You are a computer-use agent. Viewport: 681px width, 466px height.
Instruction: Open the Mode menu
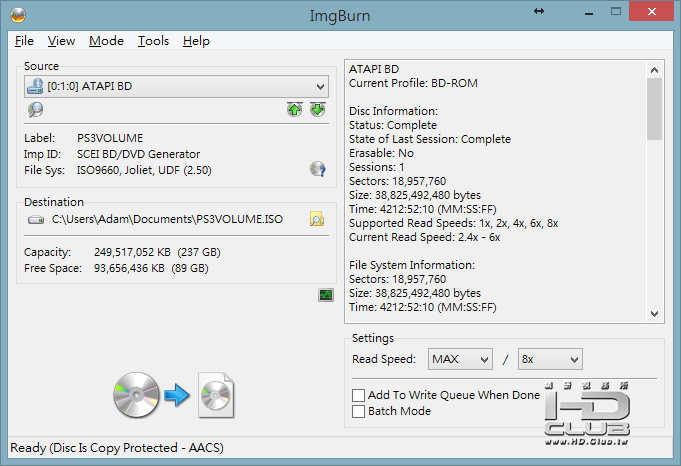tap(106, 41)
